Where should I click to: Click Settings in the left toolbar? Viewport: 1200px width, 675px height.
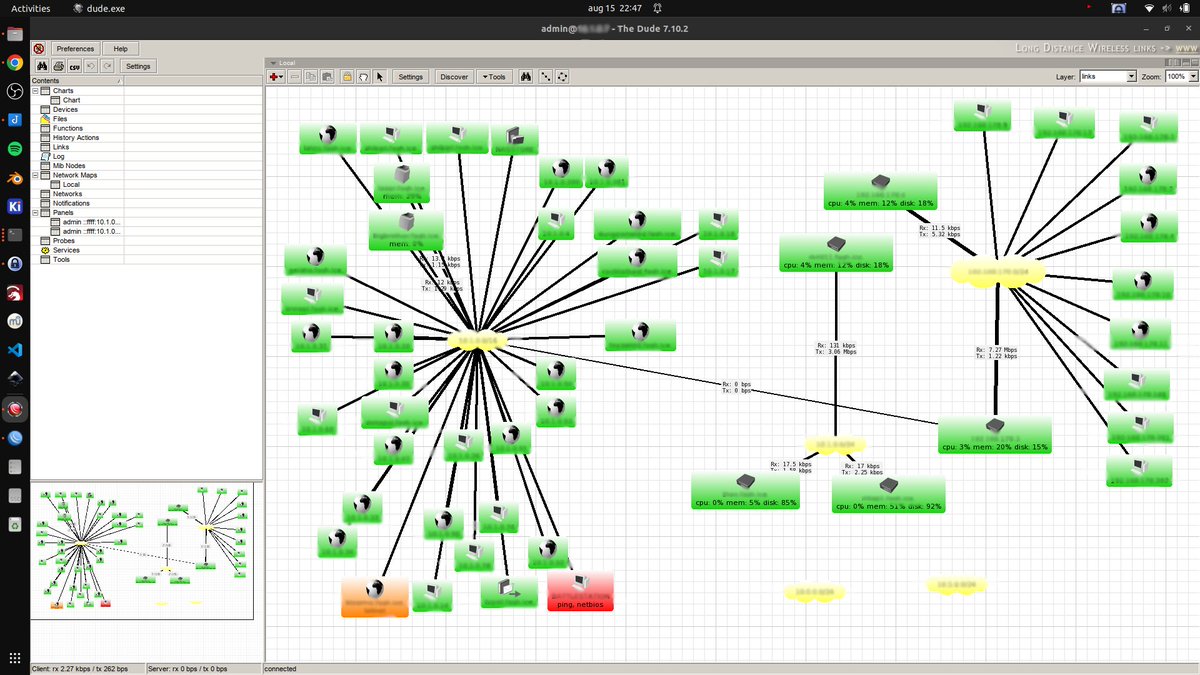point(138,66)
